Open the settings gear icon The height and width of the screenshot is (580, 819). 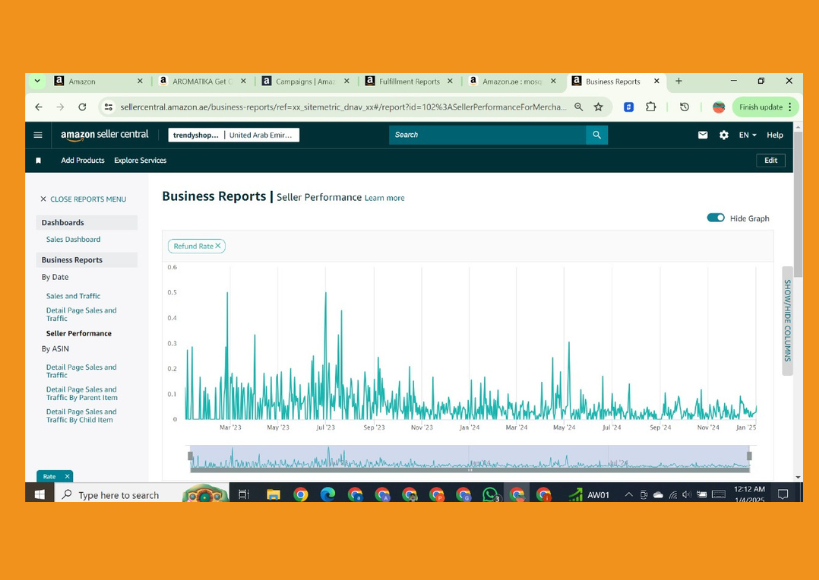[x=724, y=135]
